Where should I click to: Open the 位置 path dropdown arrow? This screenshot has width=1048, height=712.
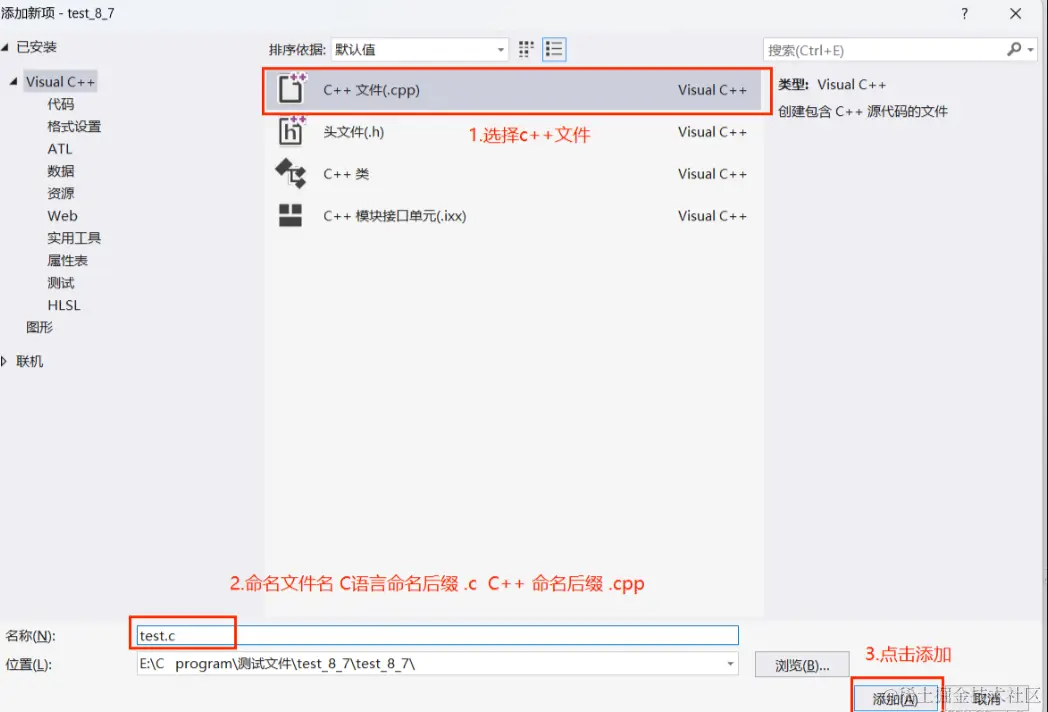(730, 664)
